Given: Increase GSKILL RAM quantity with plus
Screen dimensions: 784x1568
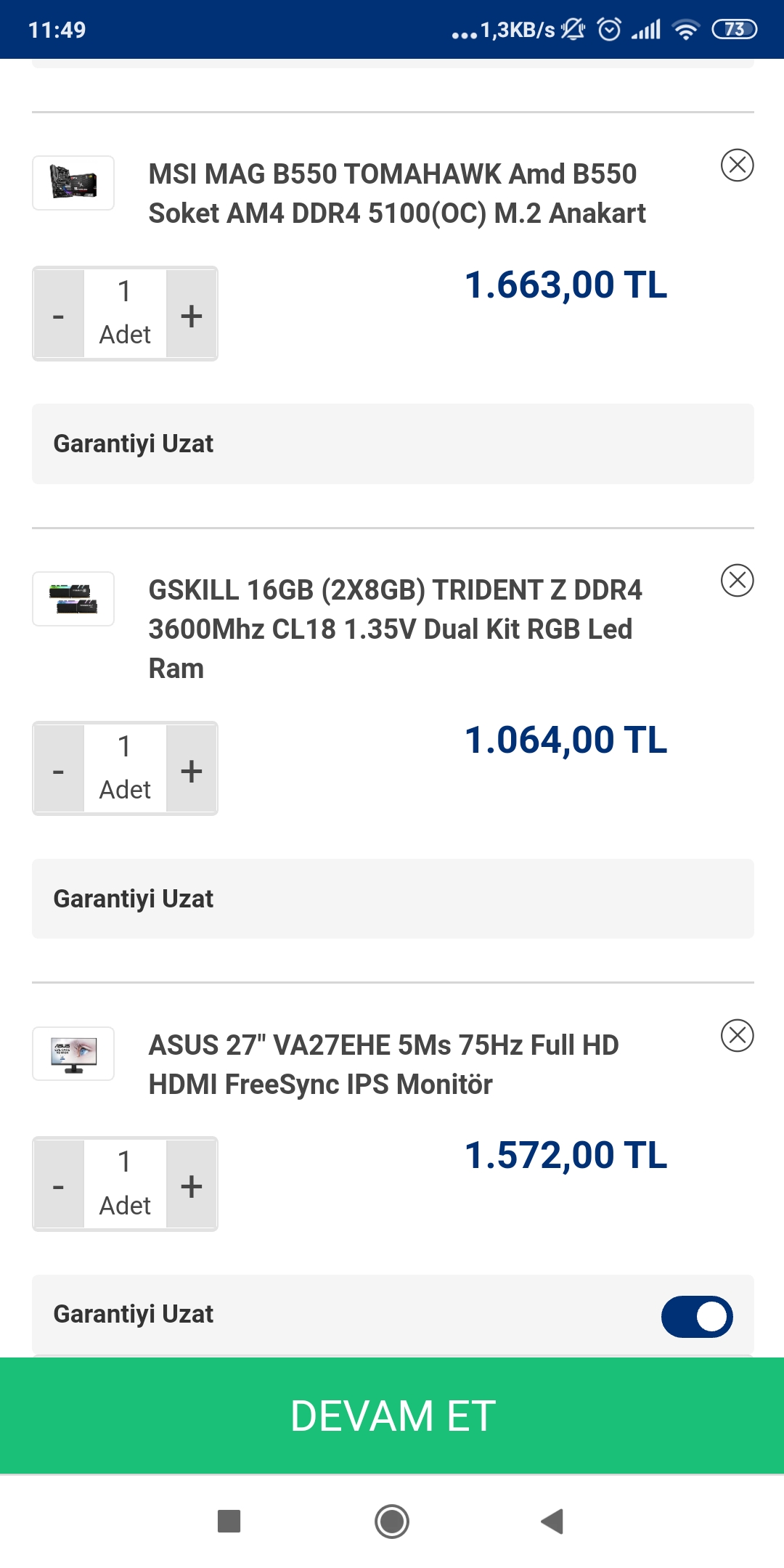Looking at the screenshot, I should point(192,769).
